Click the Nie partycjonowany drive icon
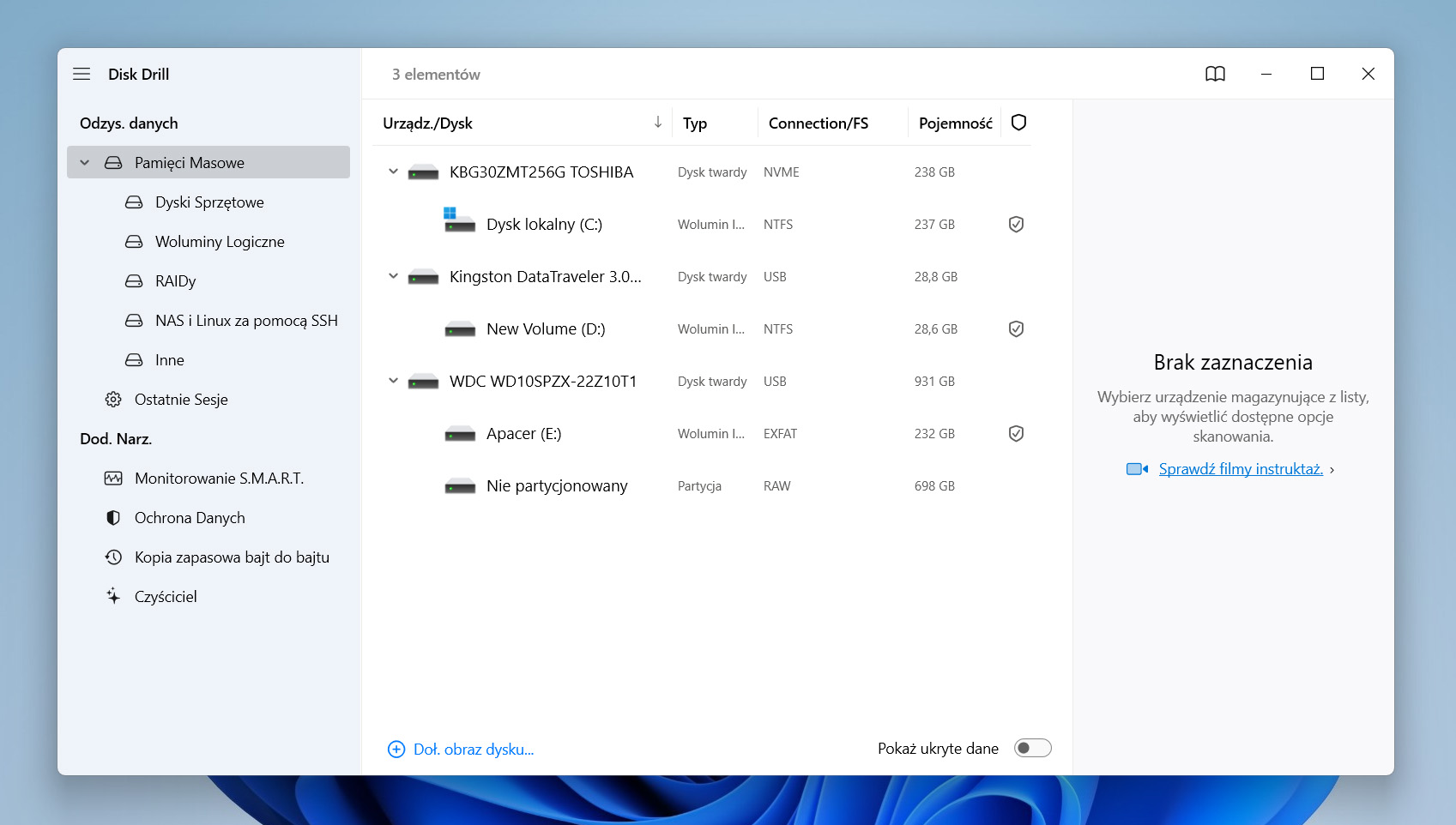The width and height of the screenshot is (1456, 825). (x=460, y=486)
